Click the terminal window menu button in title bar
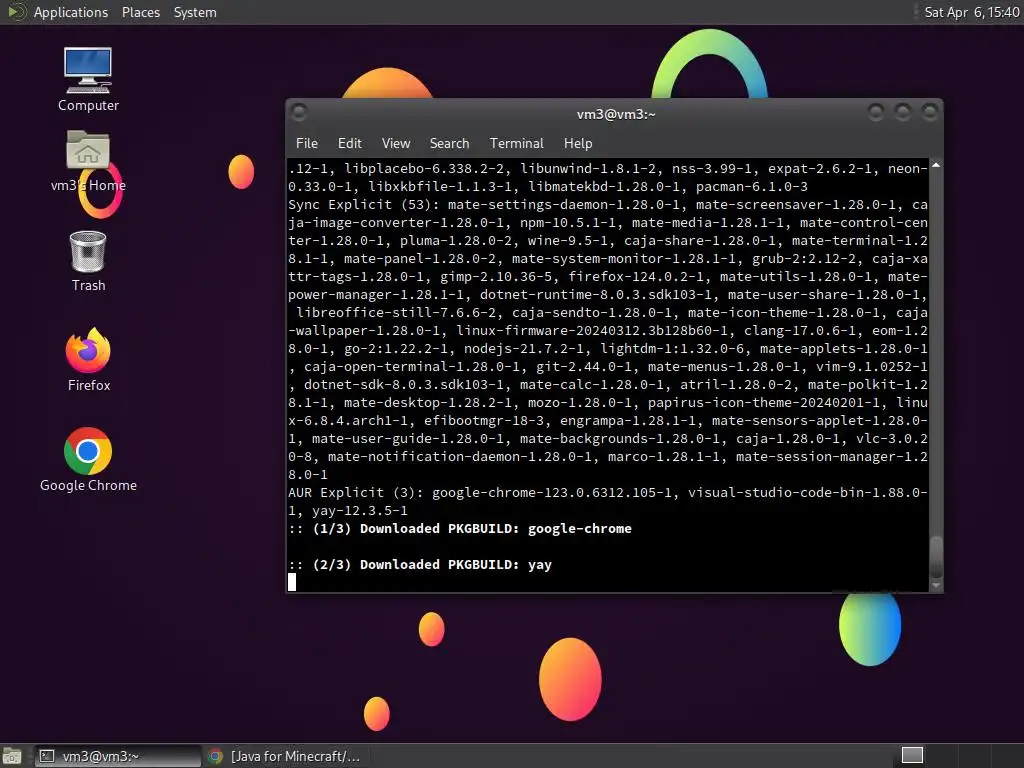Screen dimensions: 1024x768 tap(299, 112)
